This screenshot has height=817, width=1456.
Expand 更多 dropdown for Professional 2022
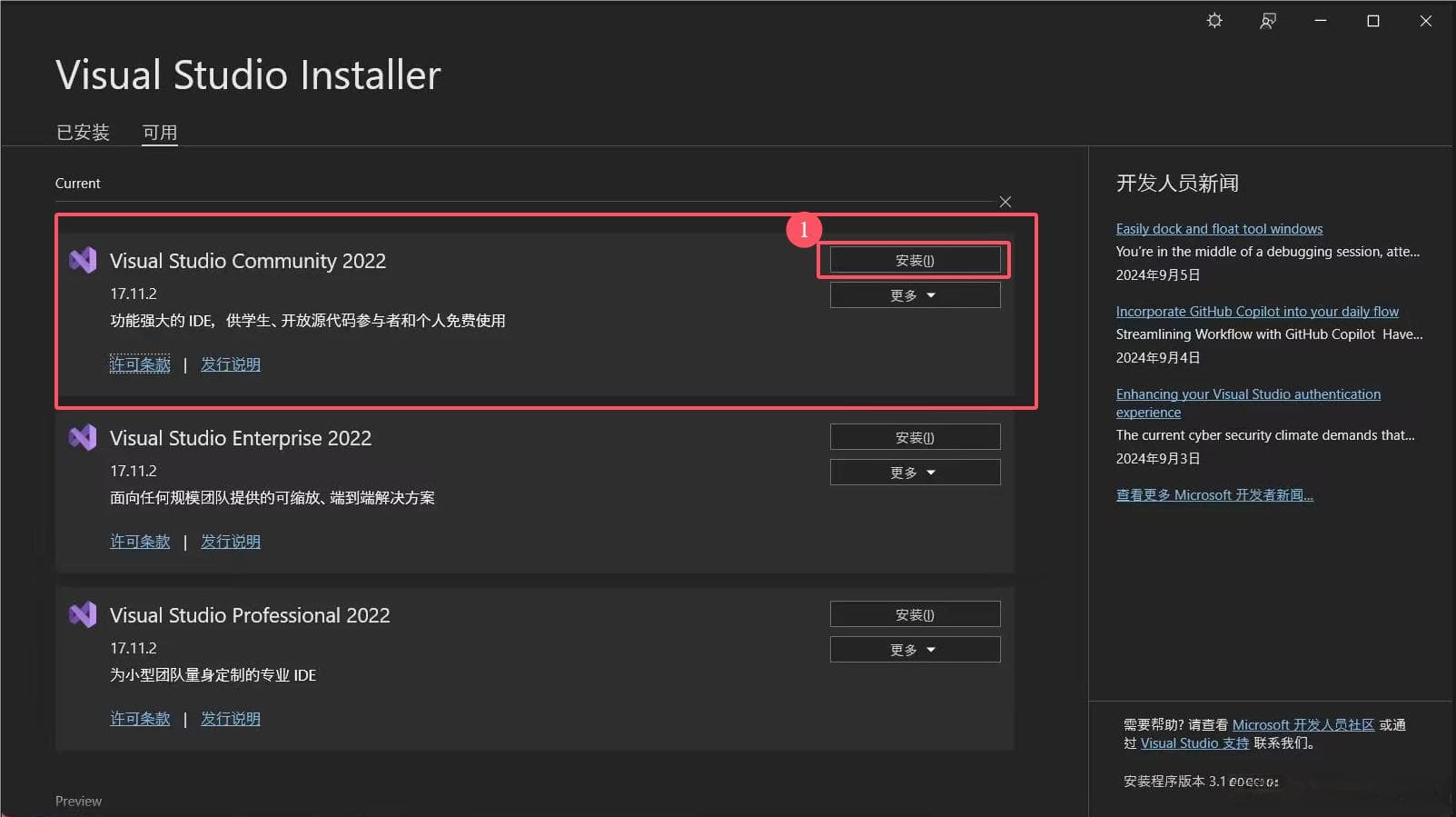point(915,650)
